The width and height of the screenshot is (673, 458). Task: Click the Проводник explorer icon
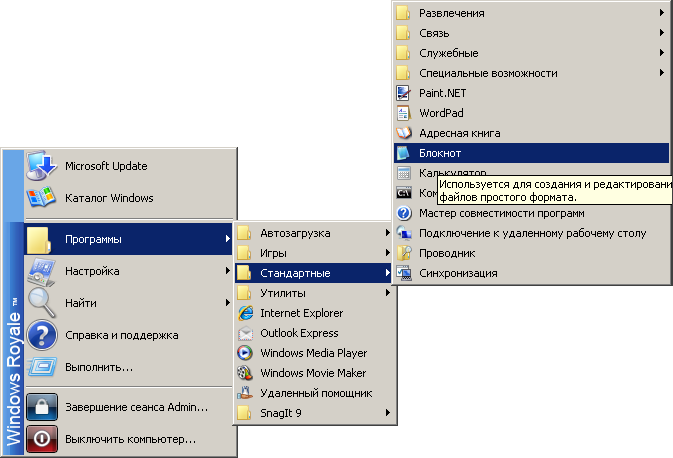pyautogui.click(x=404, y=253)
